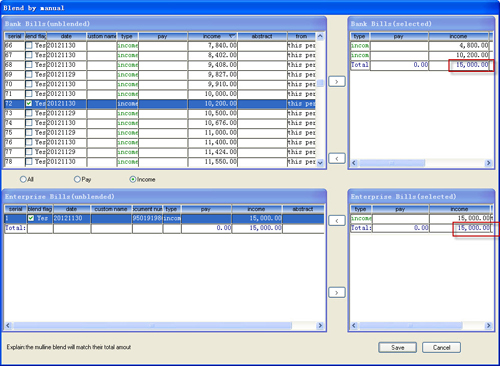Tick blend flag checkbox for bank bill row 69

[x=29, y=74]
